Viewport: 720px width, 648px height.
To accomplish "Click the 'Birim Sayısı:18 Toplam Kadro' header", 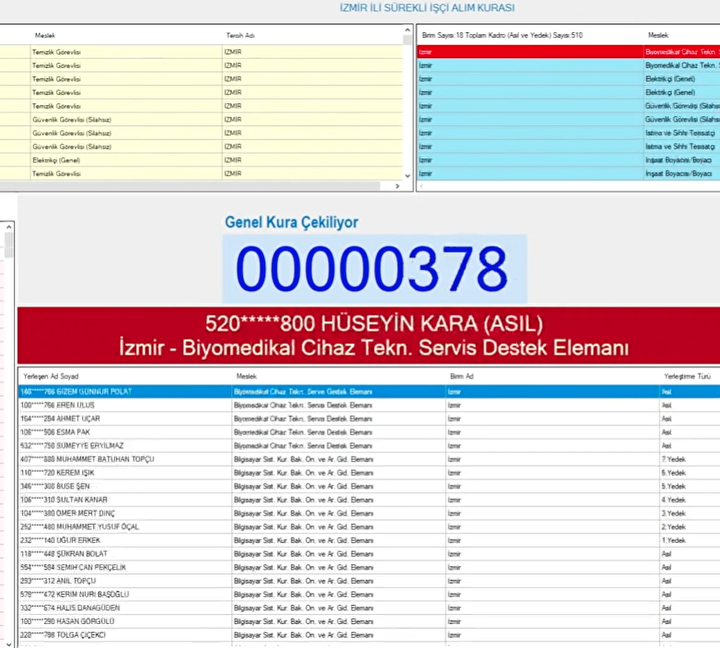I will point(502,35).
